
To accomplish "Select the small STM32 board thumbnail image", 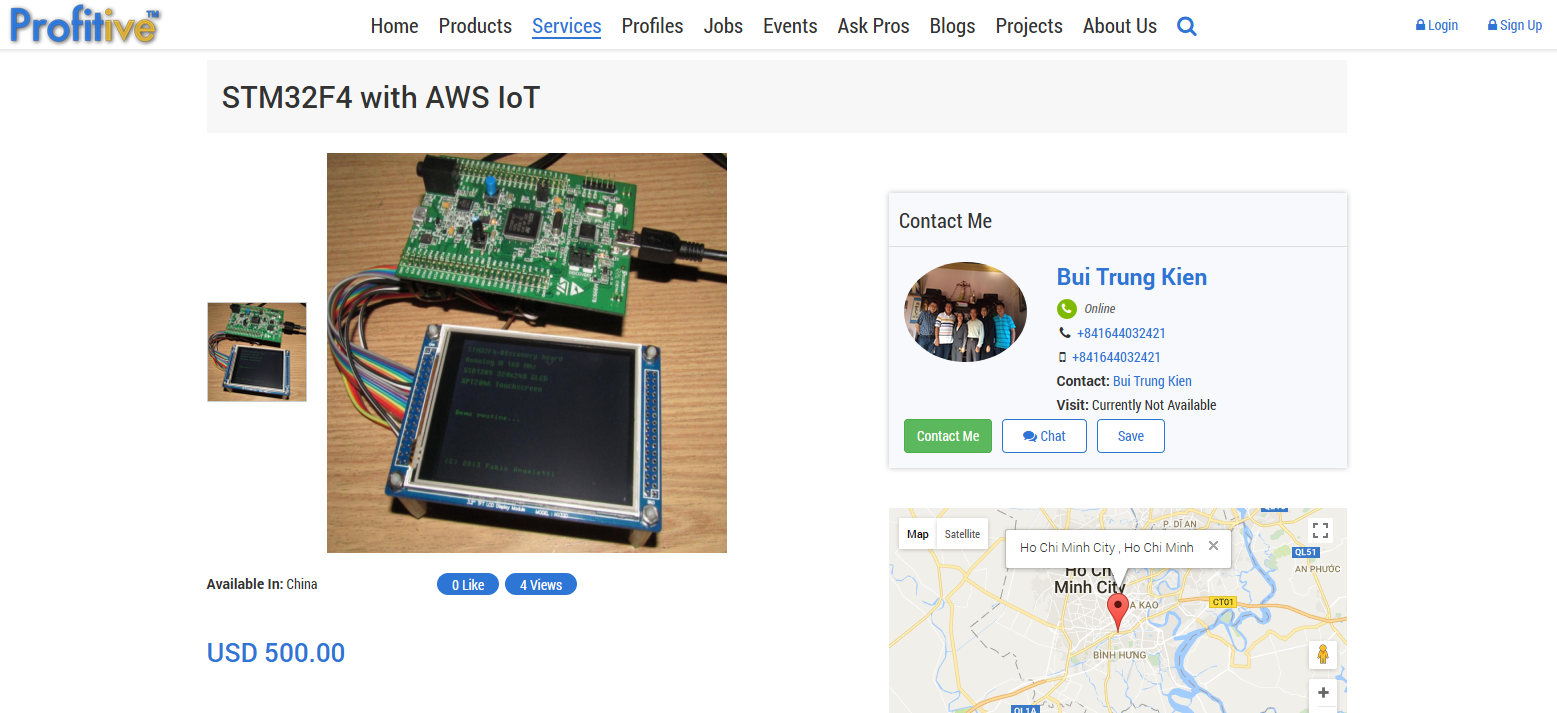I will tap(256, 351).
